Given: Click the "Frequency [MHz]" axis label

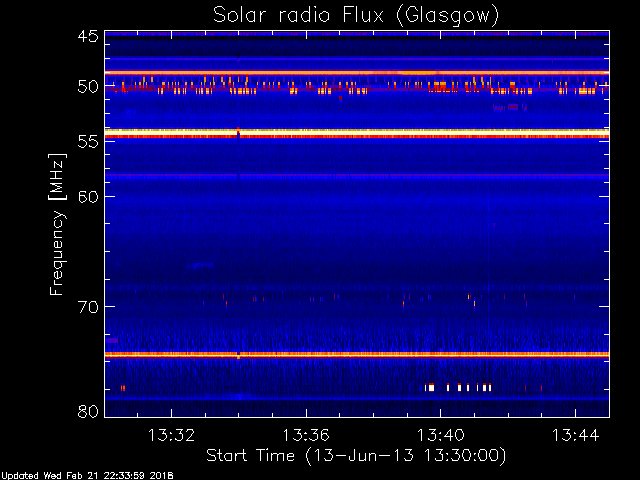Looking at the screenshot, I should tap(57, 224).
